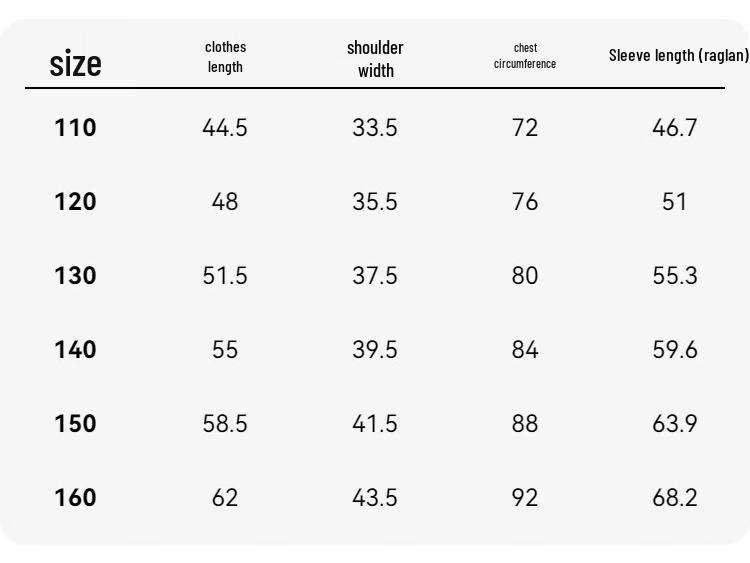Click sleeve length value 68.2

pos(675,497)
